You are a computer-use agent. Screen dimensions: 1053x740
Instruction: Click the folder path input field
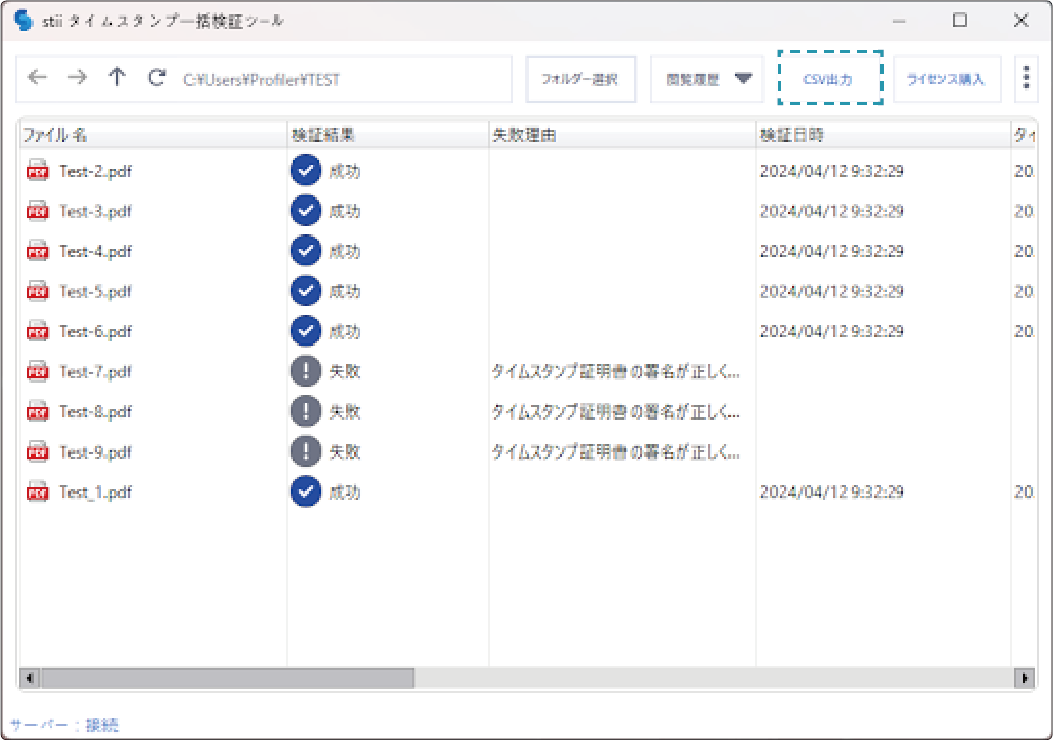[x=340, y=79]
